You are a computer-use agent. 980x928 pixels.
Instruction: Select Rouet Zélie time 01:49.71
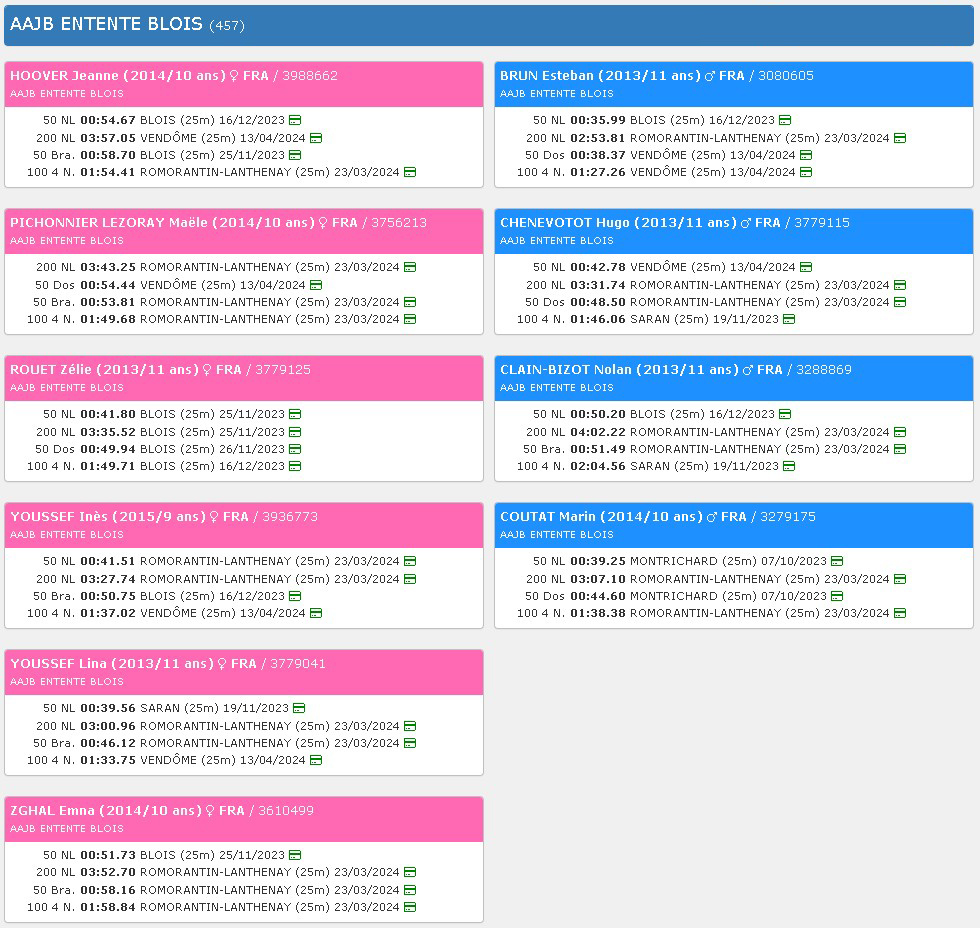click(x=108, y=466)
